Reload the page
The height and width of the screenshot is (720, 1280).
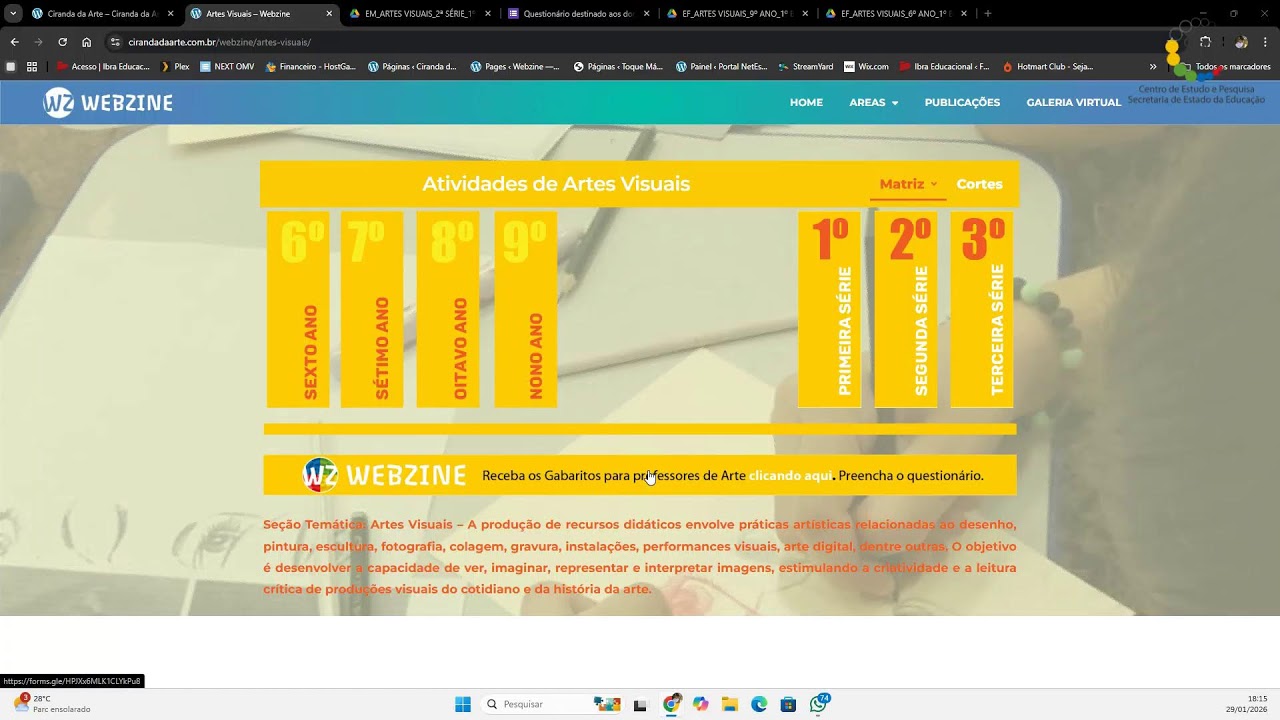tap(62, 42)
